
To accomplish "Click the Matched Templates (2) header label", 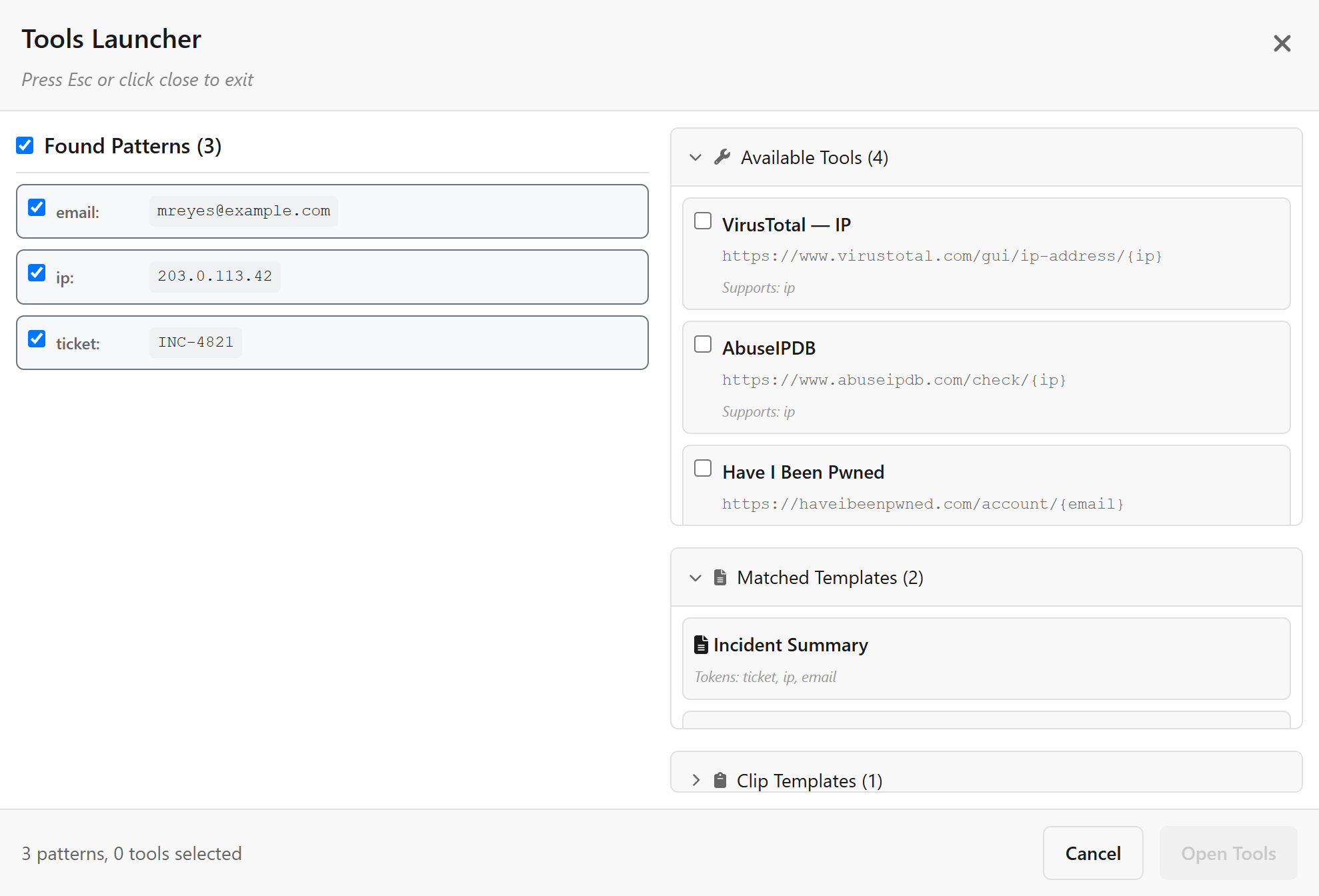I will coord(830,577).
